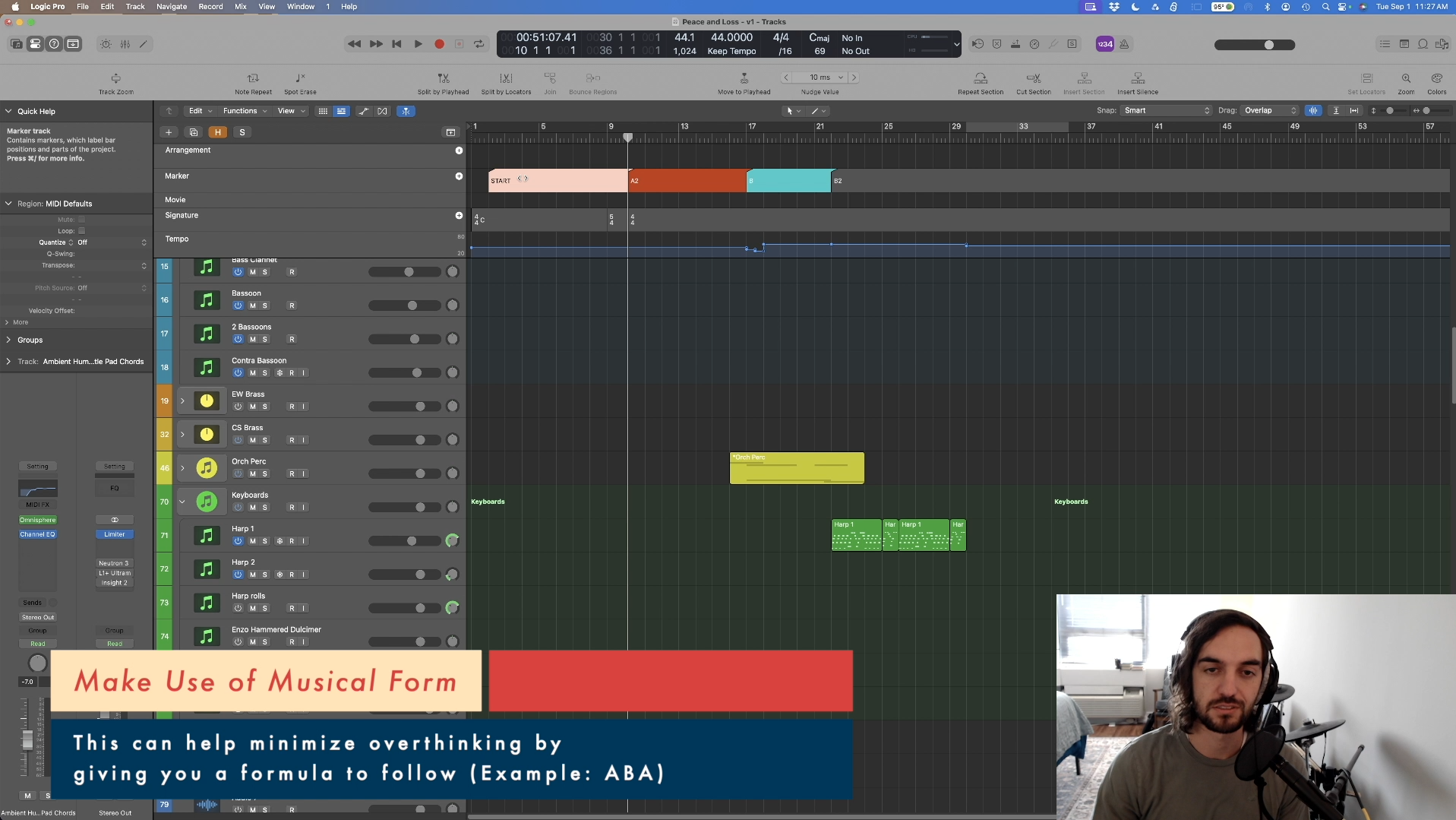The width and height of the screenshot is (1456, 820).
Task: Click the Rewind transport button
Action: click(x=354, y=44)
